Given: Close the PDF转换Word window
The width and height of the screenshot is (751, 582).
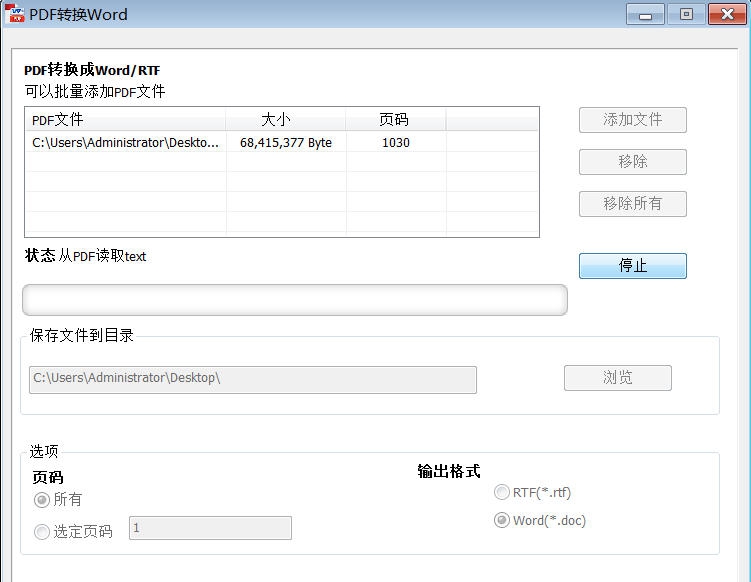Looking at the screenshot, I should [727, 14].
